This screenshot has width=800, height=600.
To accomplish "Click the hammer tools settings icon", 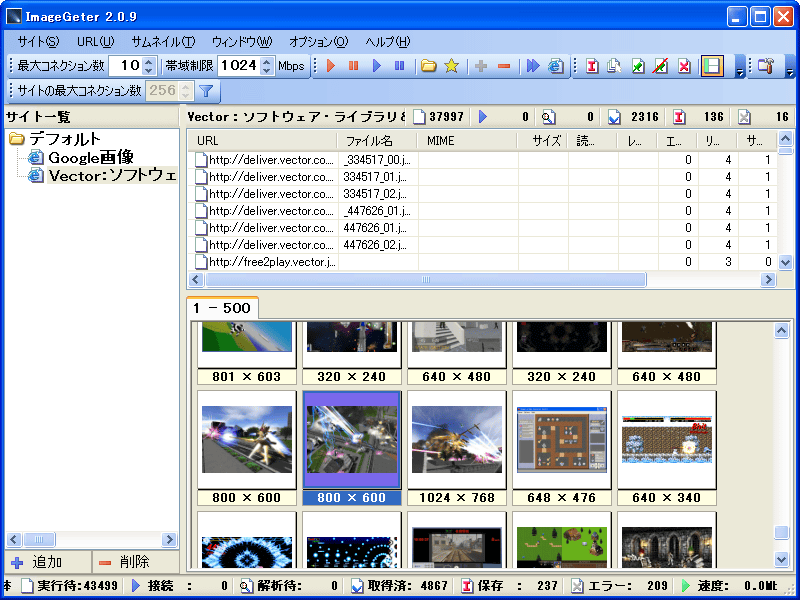I will click(766, 66).
